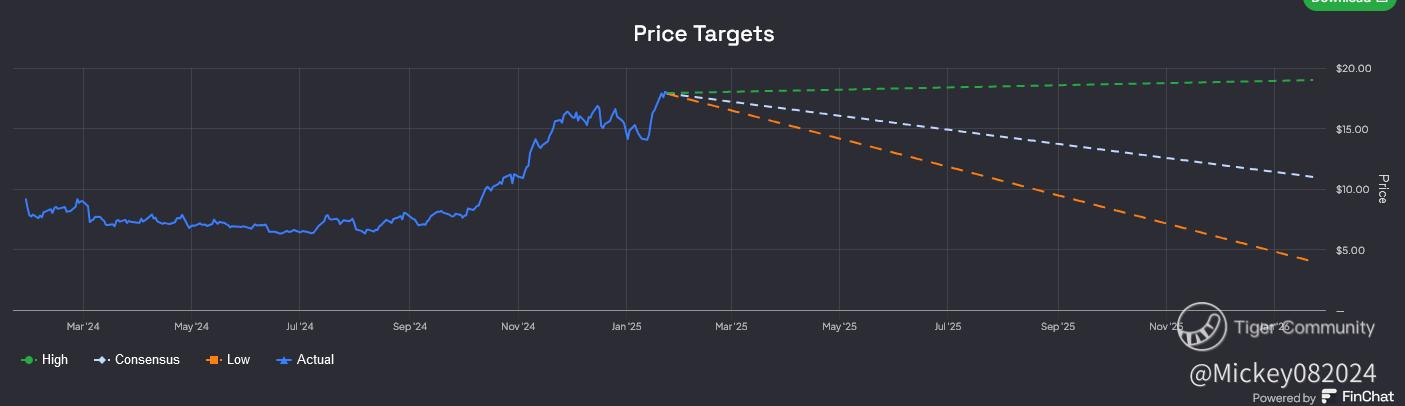Image resolution: width=1405 pixels, height=406 pixels.
Task: Click the $10.00 price axis label
Action: coord(1353,190)
